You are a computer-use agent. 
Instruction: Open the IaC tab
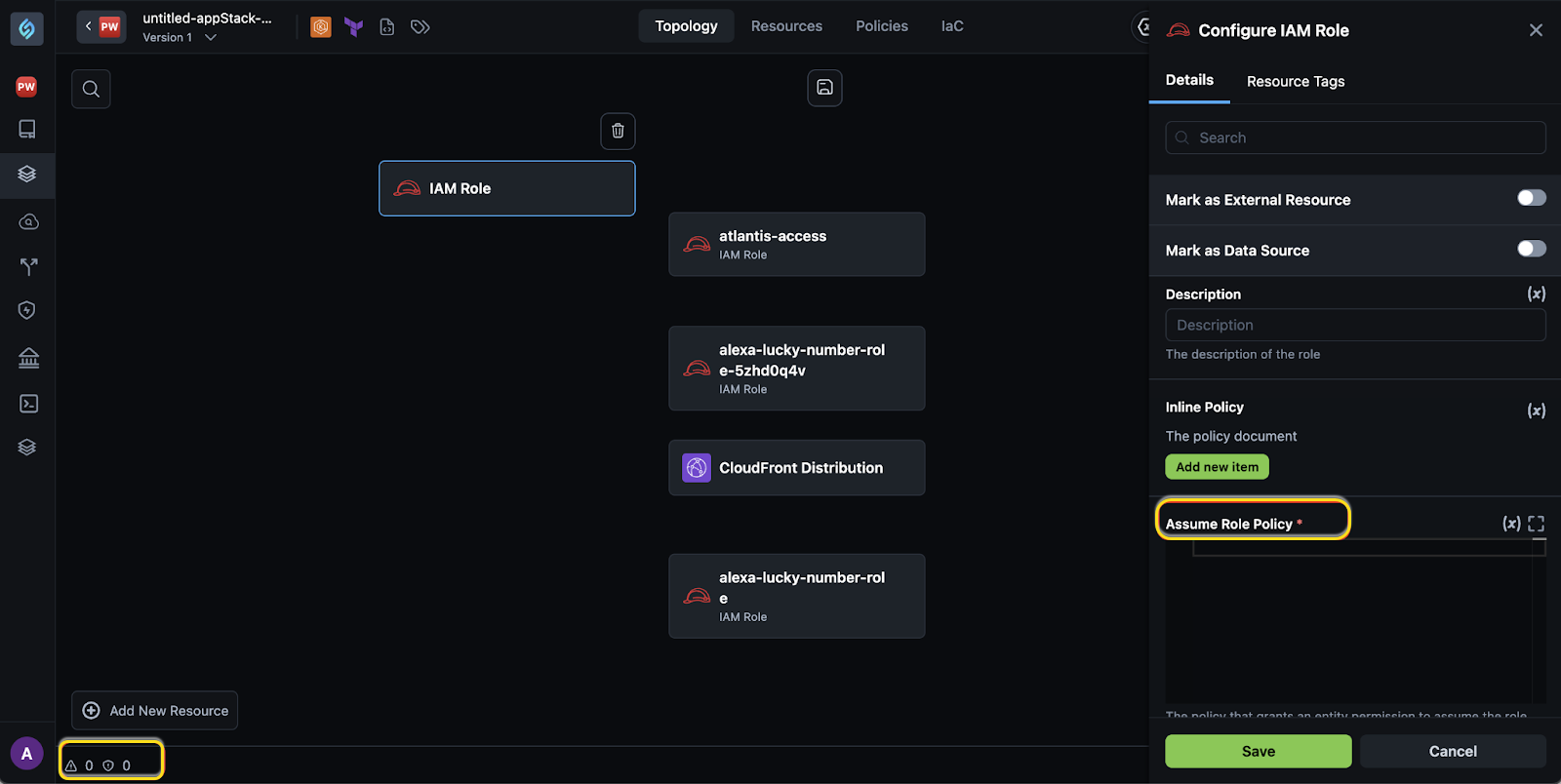point(952,26)
